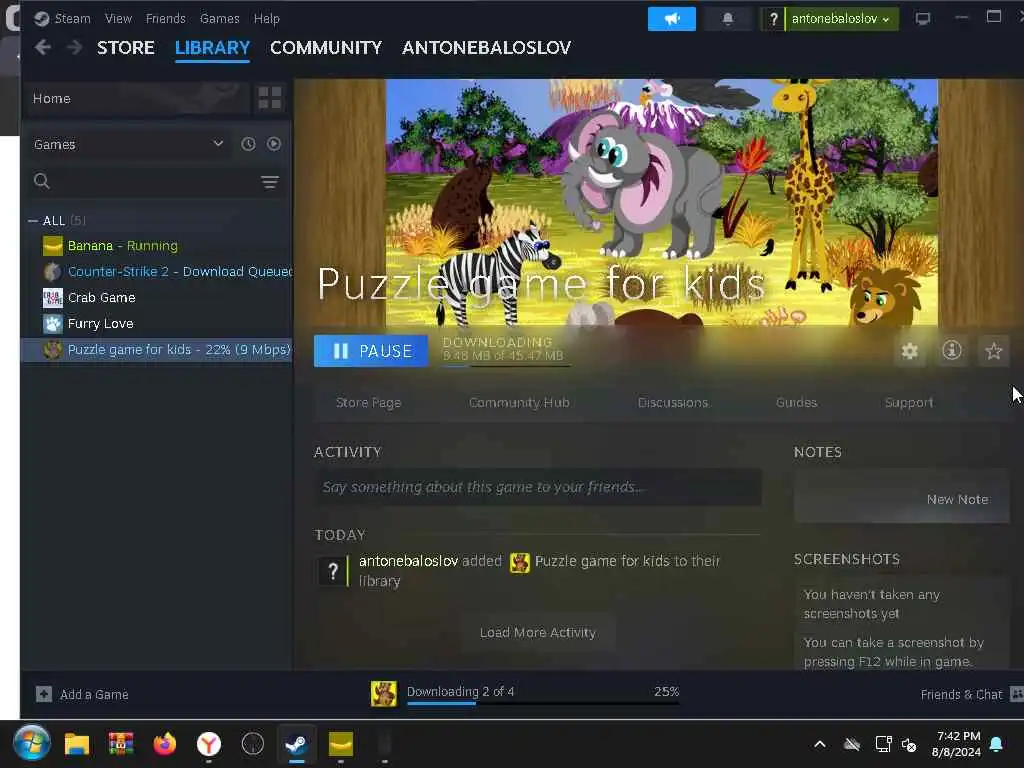Open WinRAR from the taskbar

[x=121, y=744]
